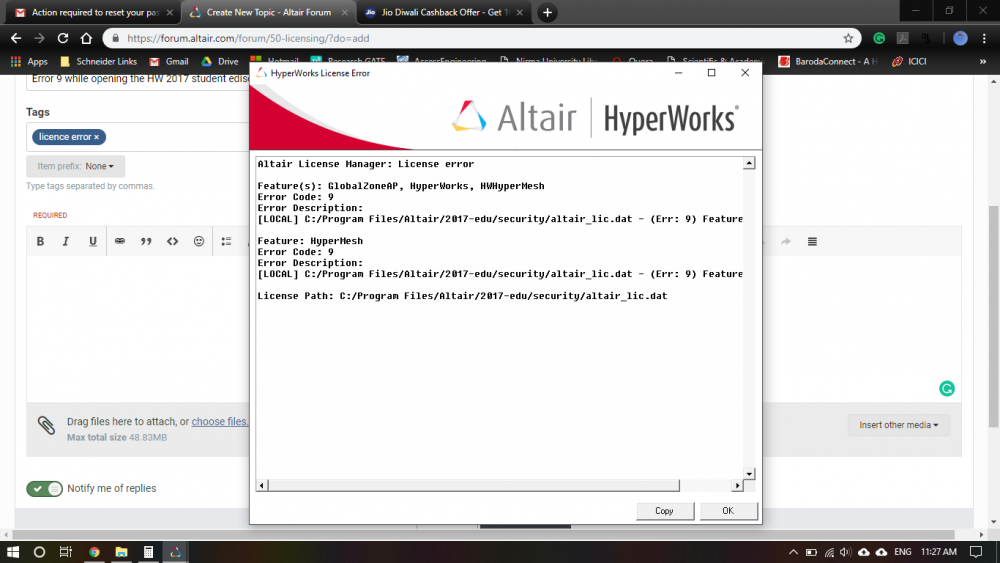Click the choose files link
Image resolution: width=1000 pixels, height=563 pixels.
pyautogui.click(x=220, y=421)
